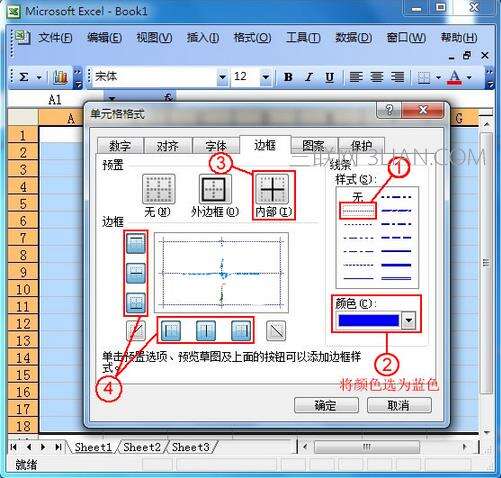Click the horizontal scrollbar thumb

click(x=367, y=447)
